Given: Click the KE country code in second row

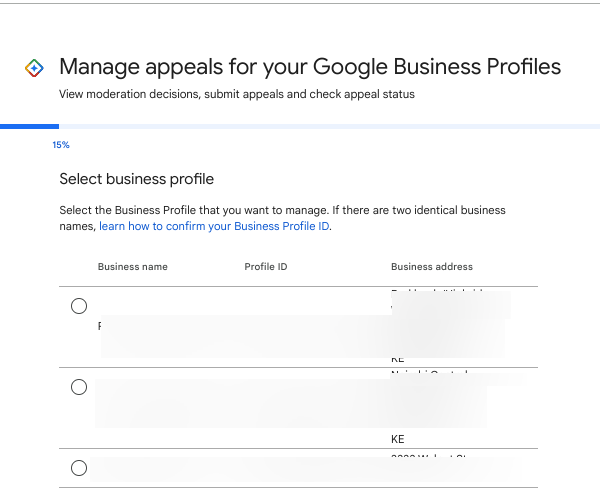Looking at the screenshot, I should (x=398, y=439).
